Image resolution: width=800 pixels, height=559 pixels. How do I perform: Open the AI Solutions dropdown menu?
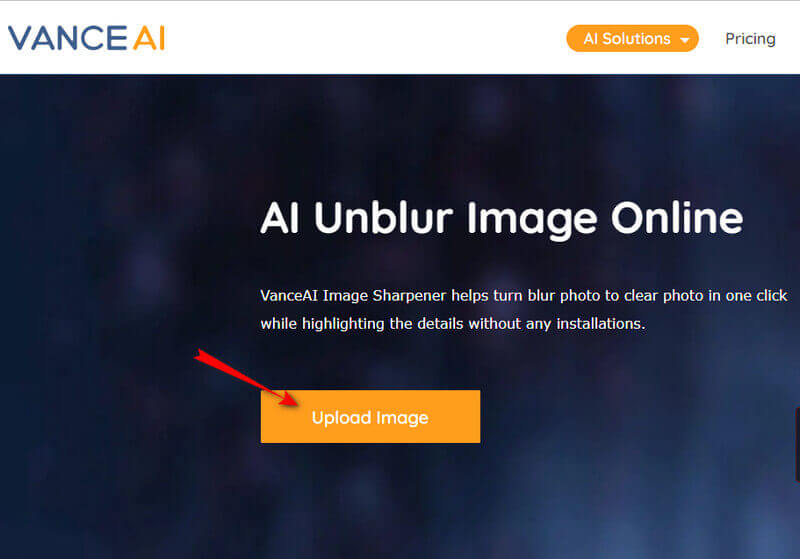click(x=632, y=38)
